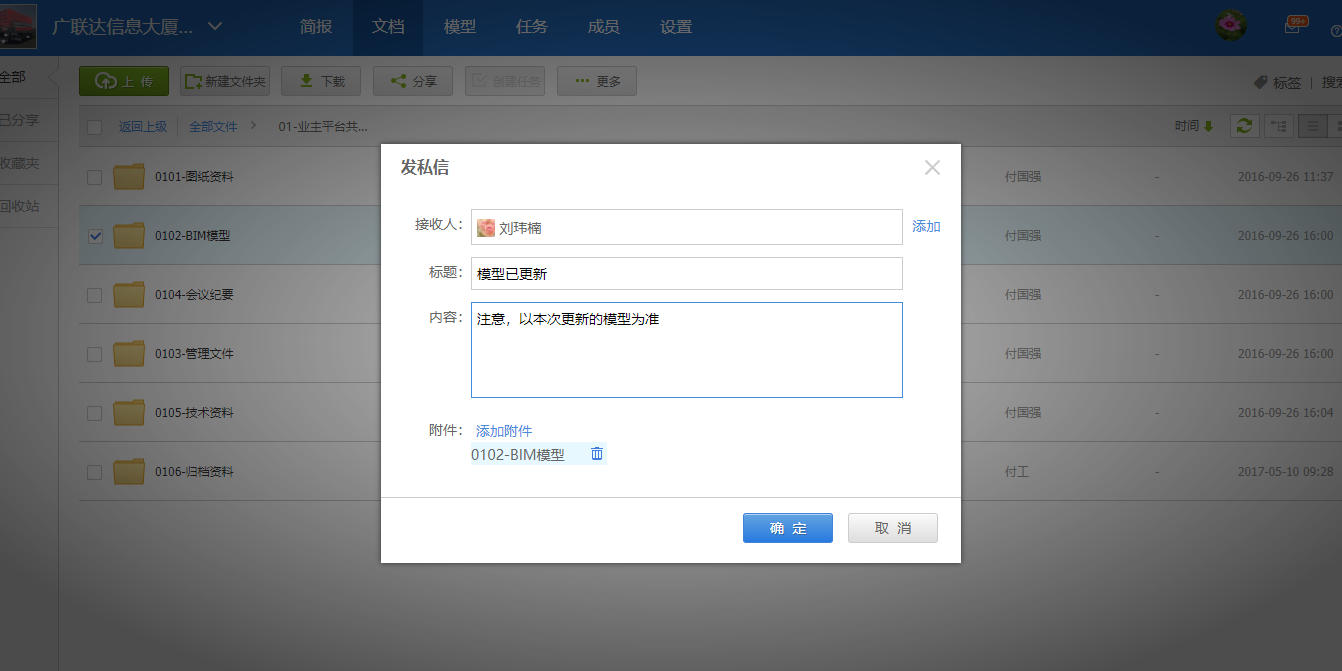
Task: Switch to the 模型 tab
Action: [460, 27]
